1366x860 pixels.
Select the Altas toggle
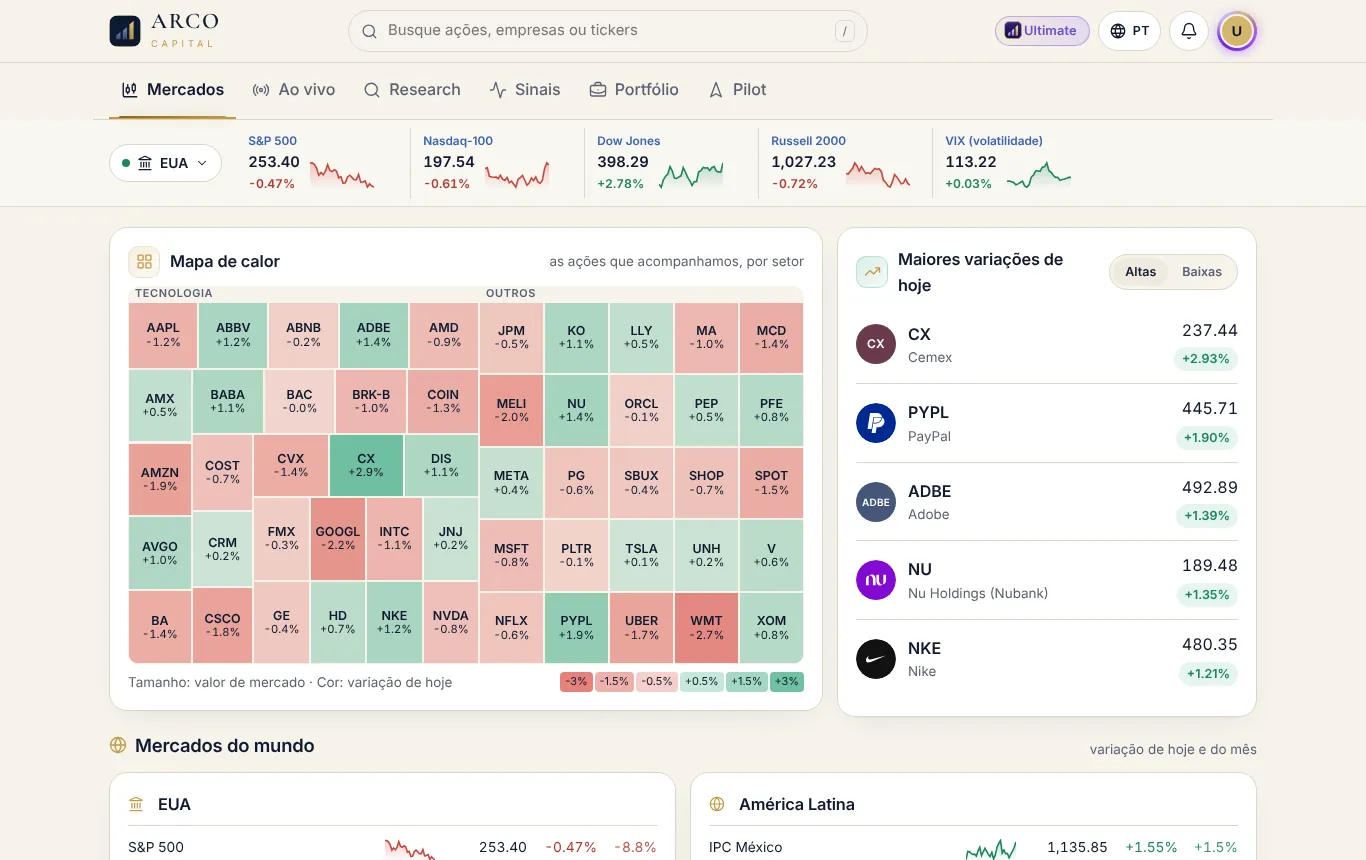pyautogui.click(x=1141, y=272)
